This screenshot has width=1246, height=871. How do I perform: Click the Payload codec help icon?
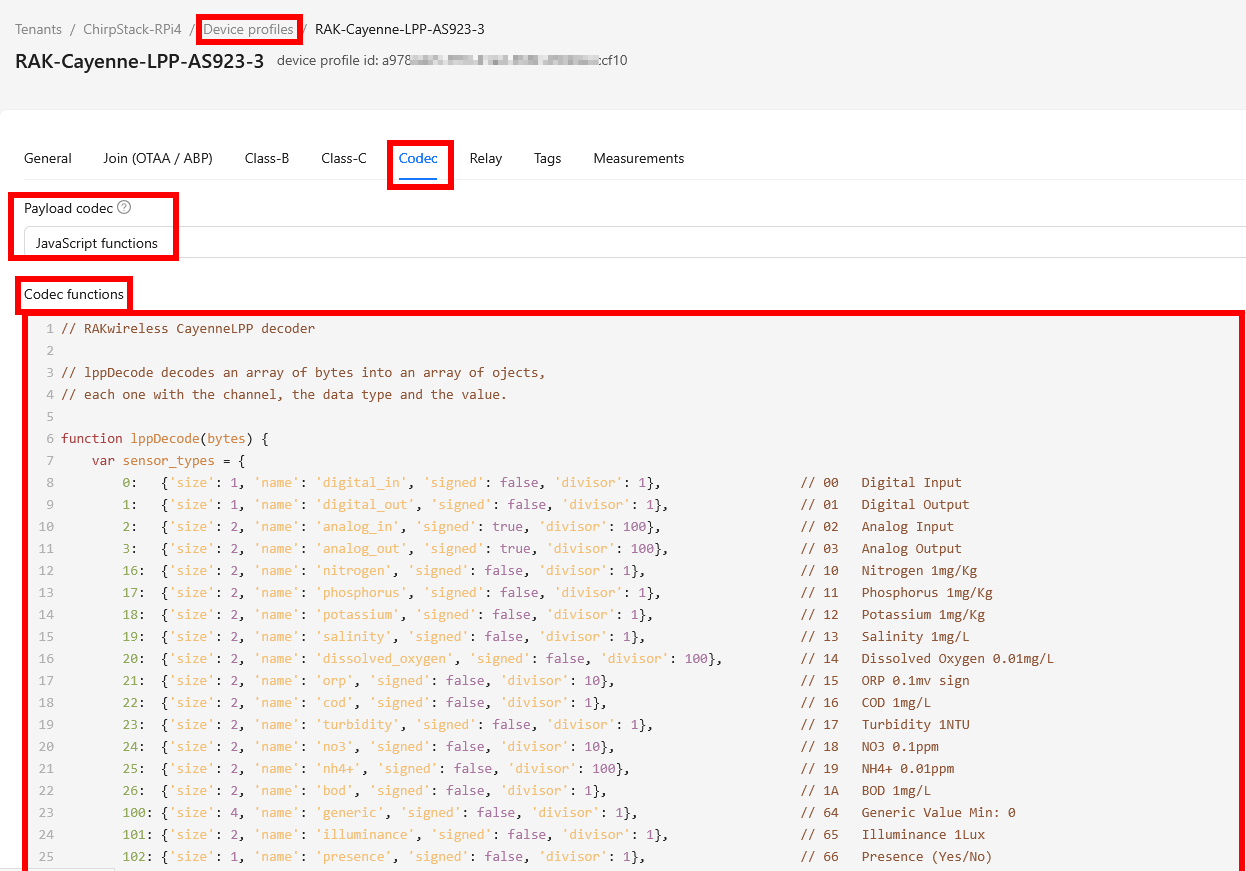pos(124,208)
